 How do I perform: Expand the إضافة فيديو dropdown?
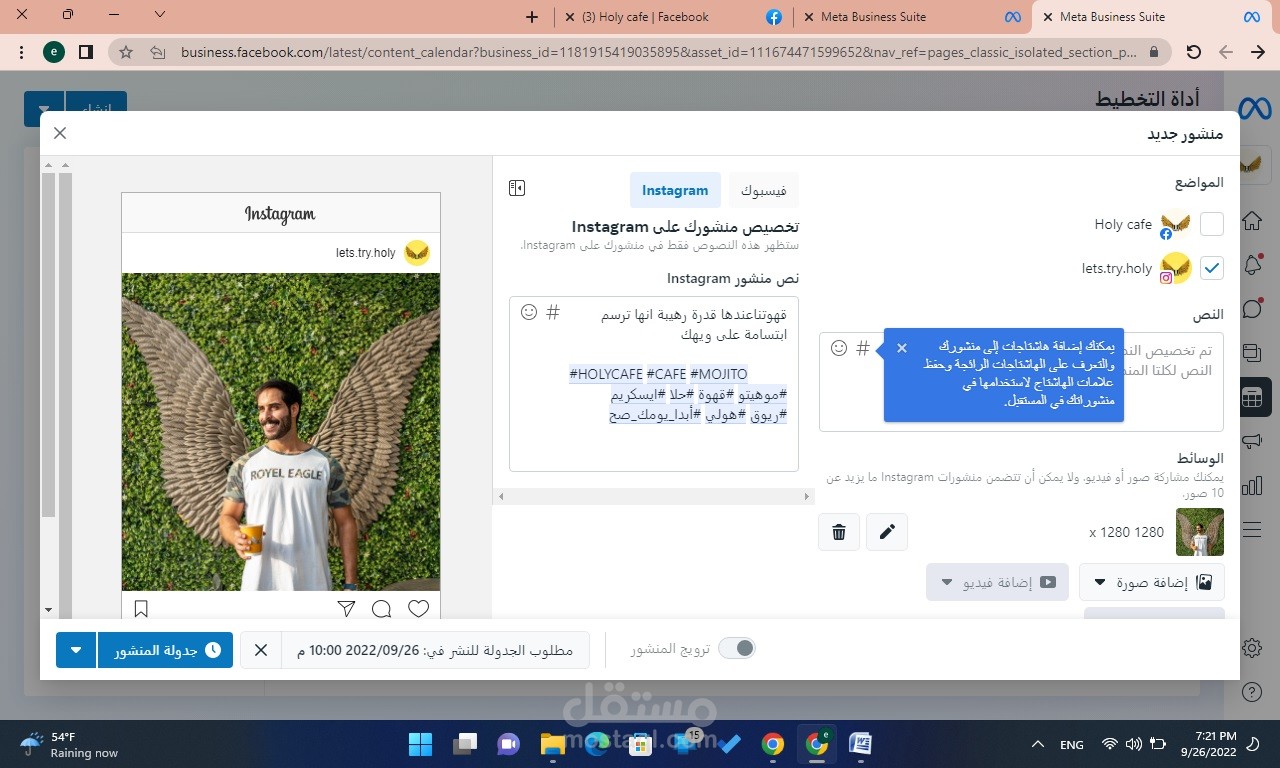pos(997,582)
